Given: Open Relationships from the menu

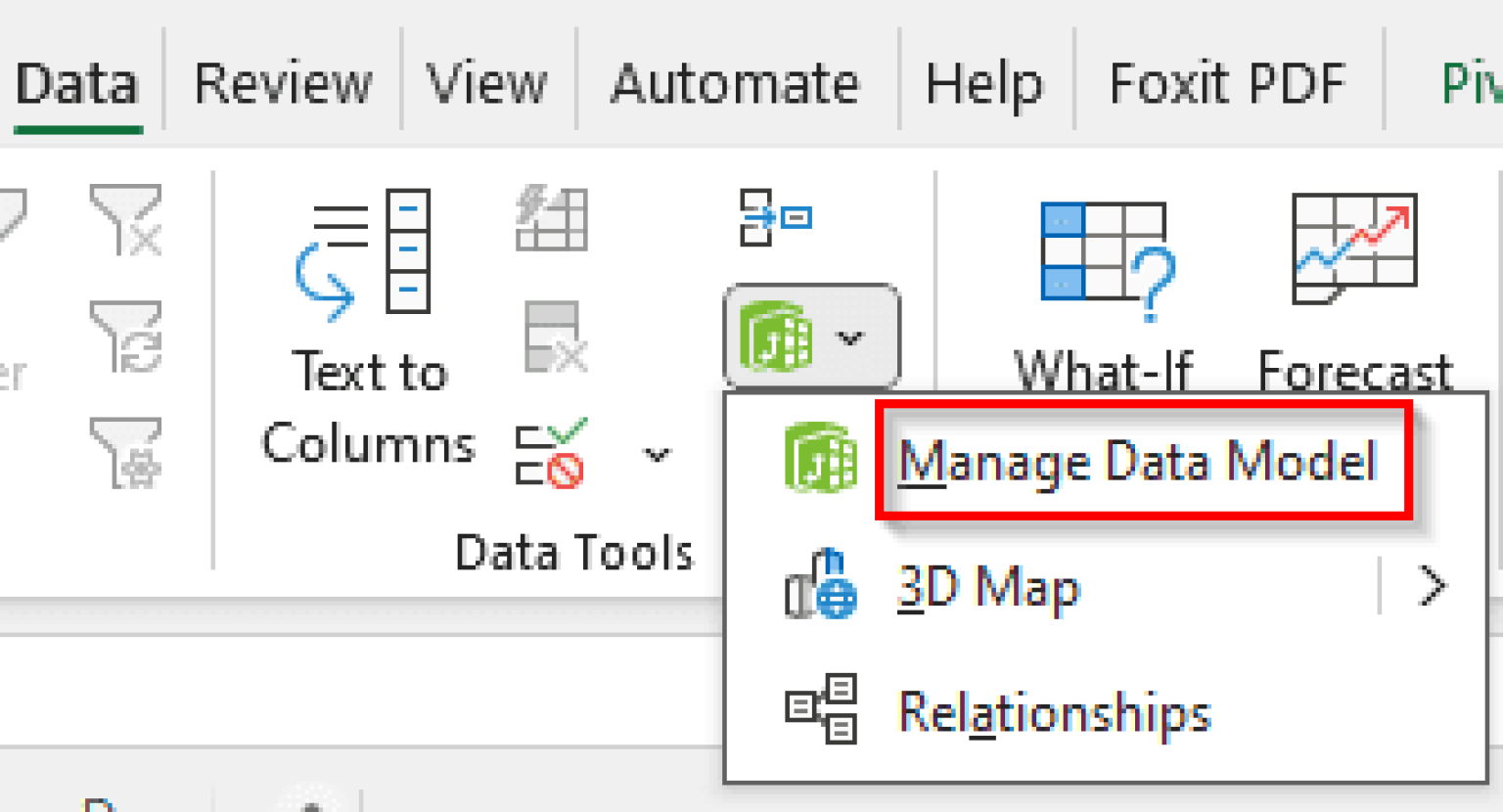Looking at the screenshot, I should click(1054, 712).
